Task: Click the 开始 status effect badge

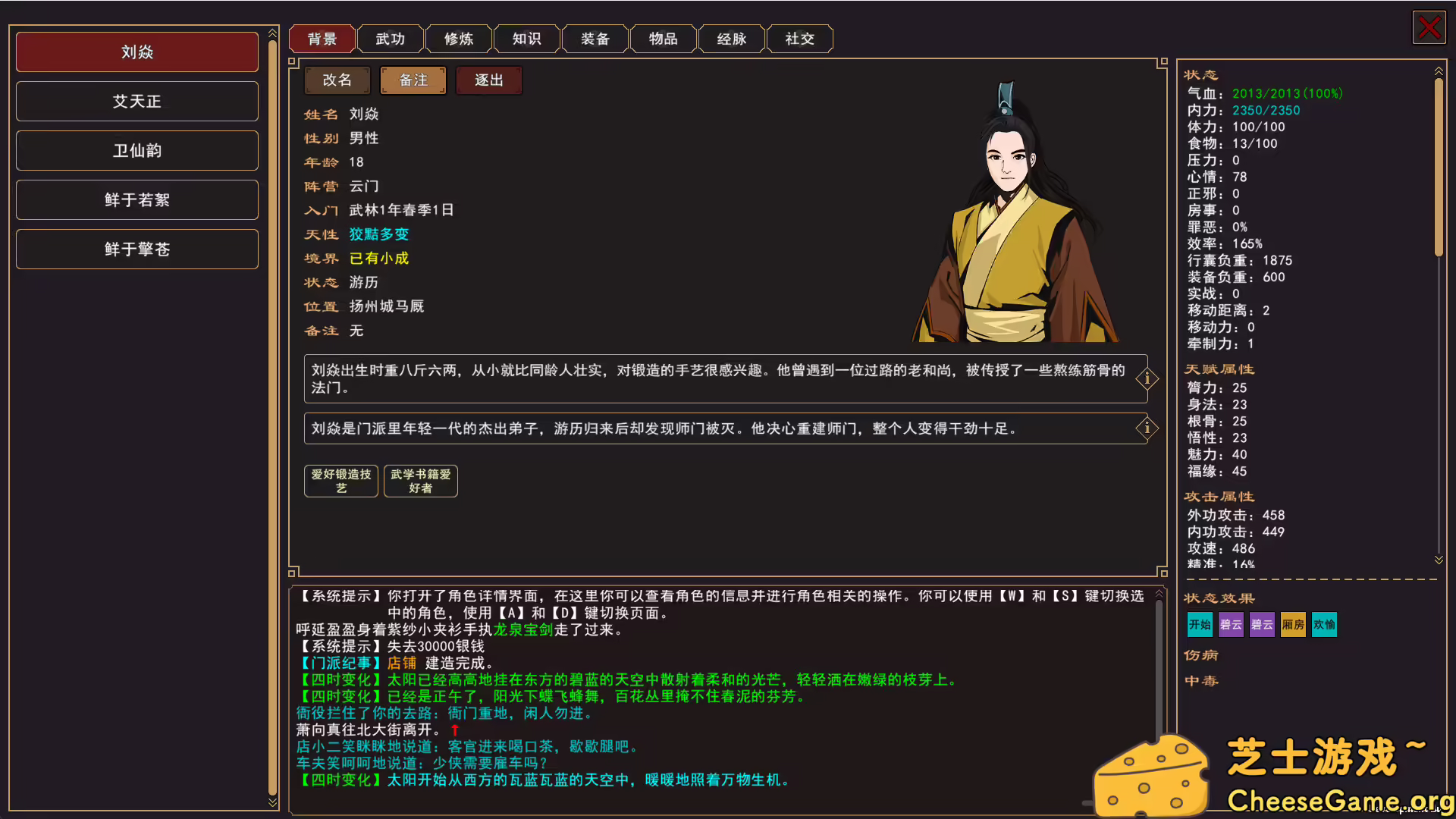Action: pyautogui.click(x=1200, y=624)
